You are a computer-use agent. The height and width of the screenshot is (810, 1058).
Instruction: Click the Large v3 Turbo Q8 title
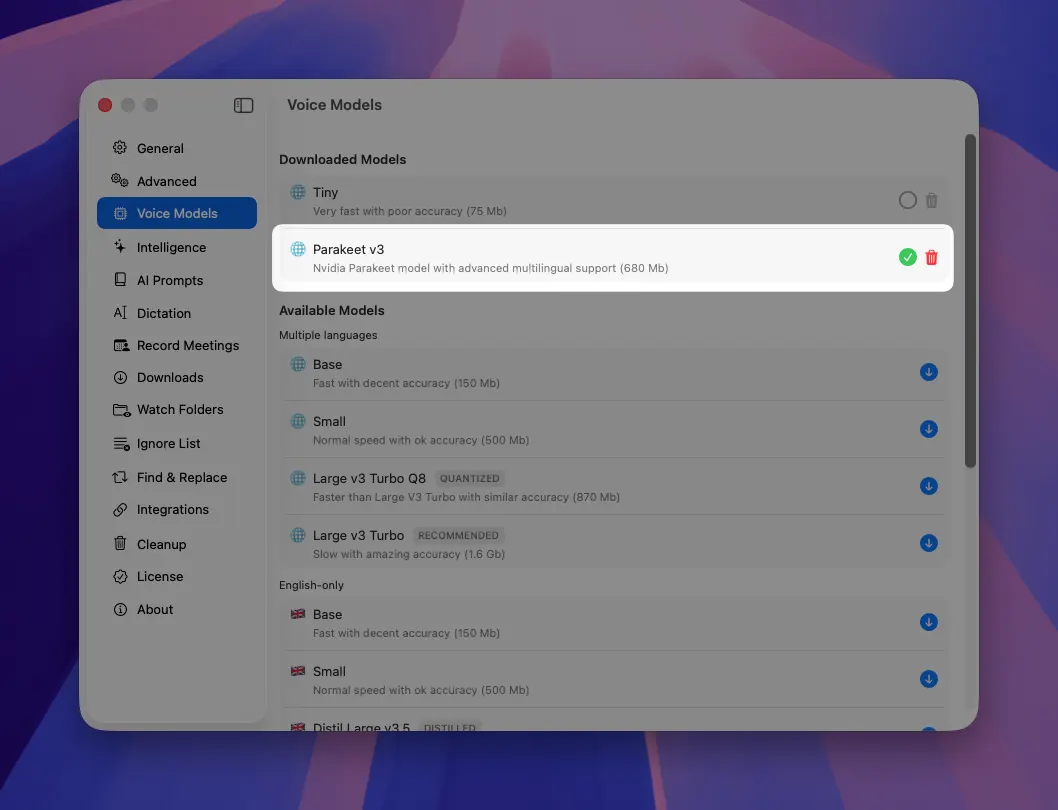coord(369,478)
